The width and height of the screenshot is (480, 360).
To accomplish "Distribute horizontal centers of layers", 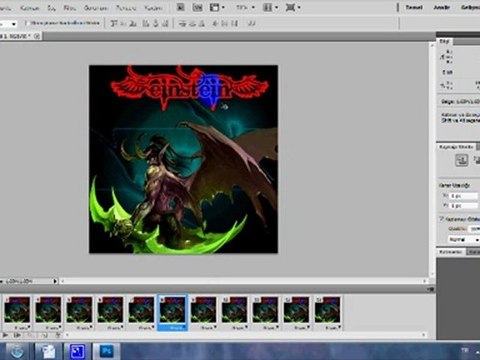I will click(x=225, y=23).
